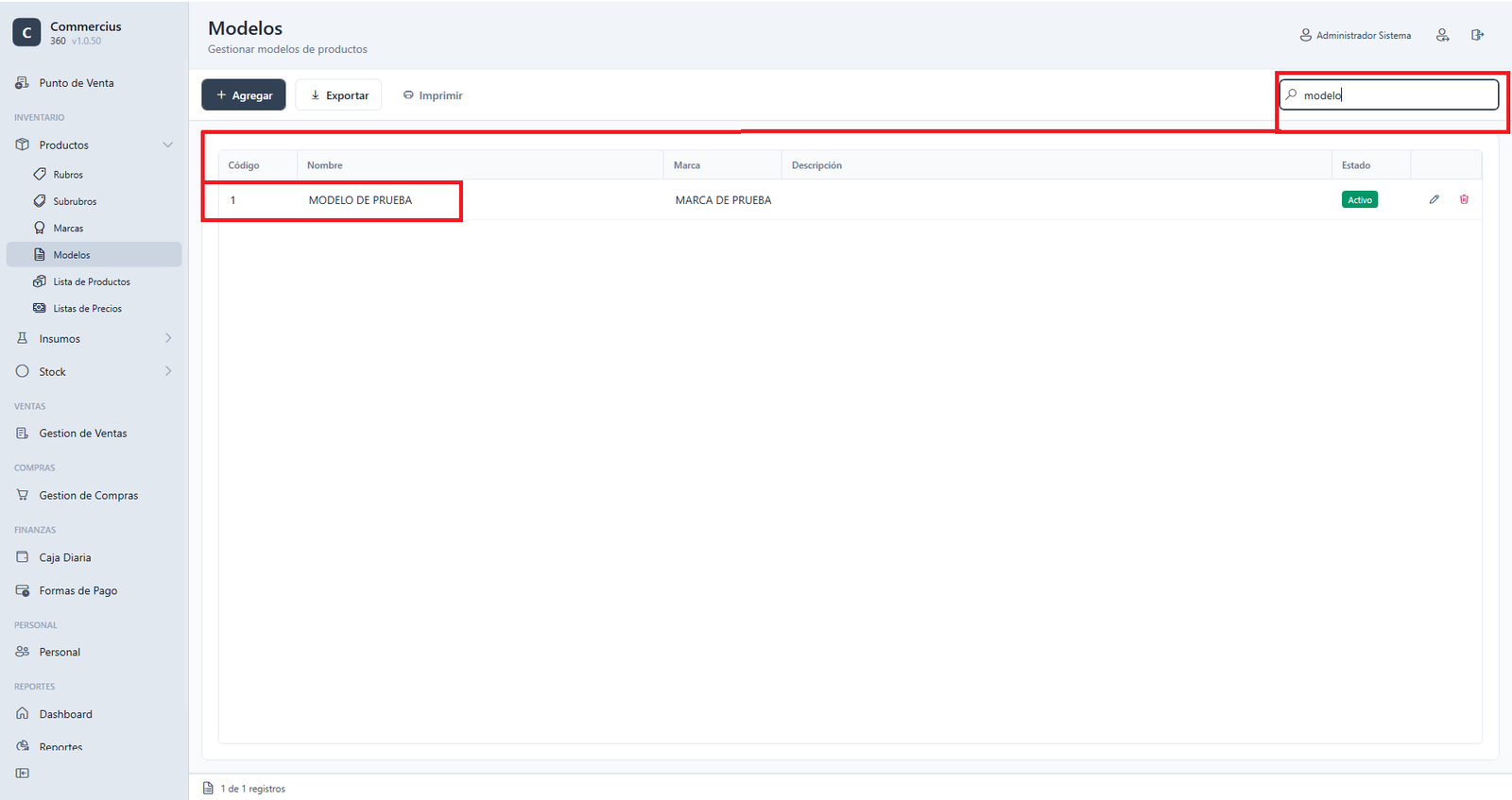
Task: Open the user settings icon beside Administrador
Action: (x=1442, y=35)
